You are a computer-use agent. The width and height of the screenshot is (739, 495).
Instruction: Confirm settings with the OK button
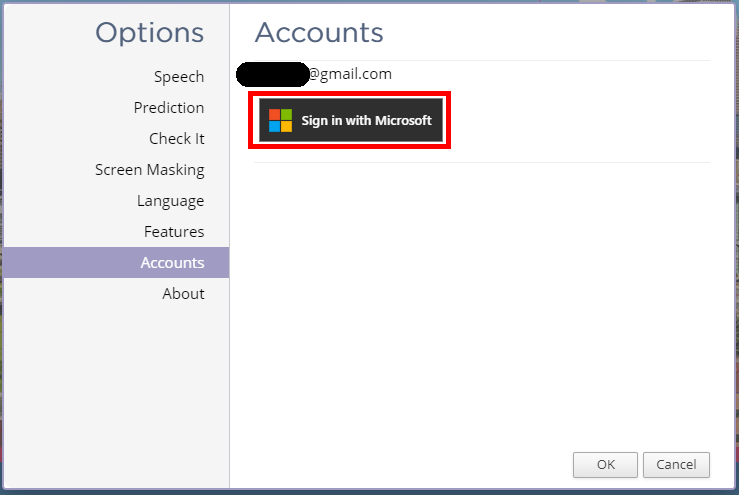605,465
